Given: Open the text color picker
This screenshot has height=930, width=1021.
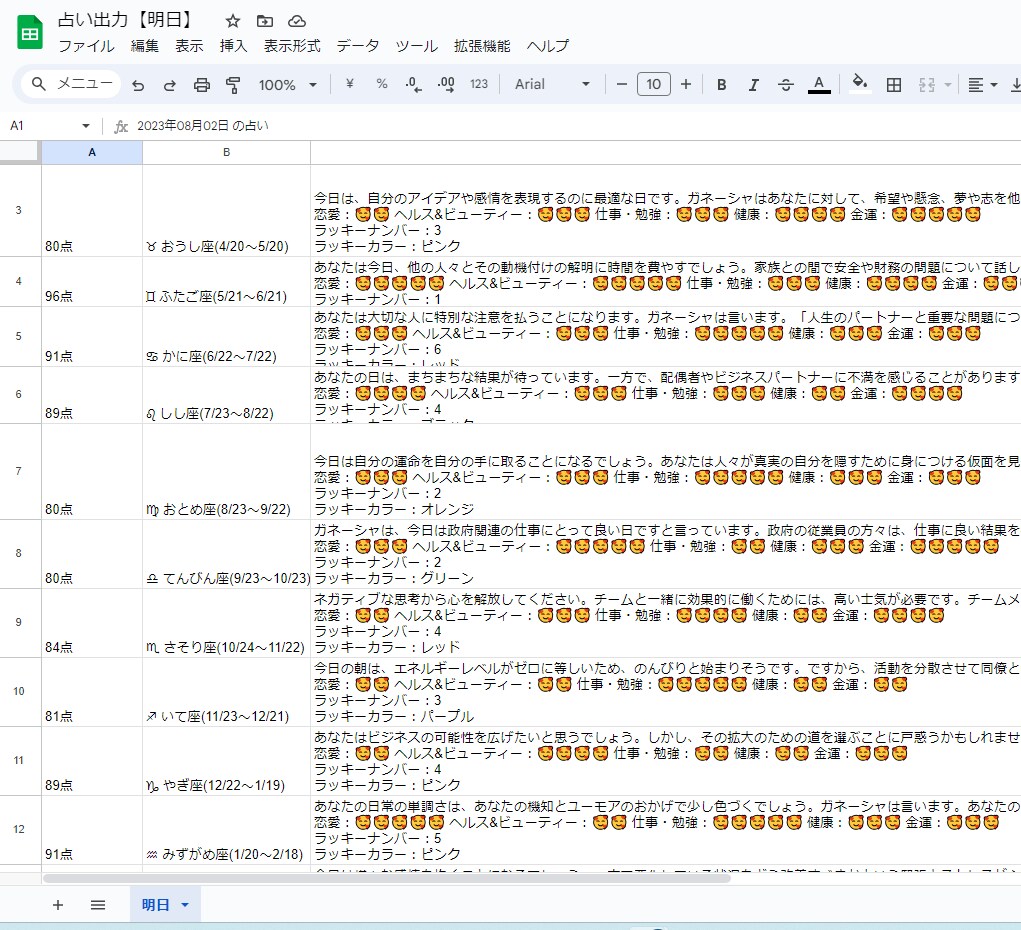Looking at the screenshot, I should click(x=819, y=85).
